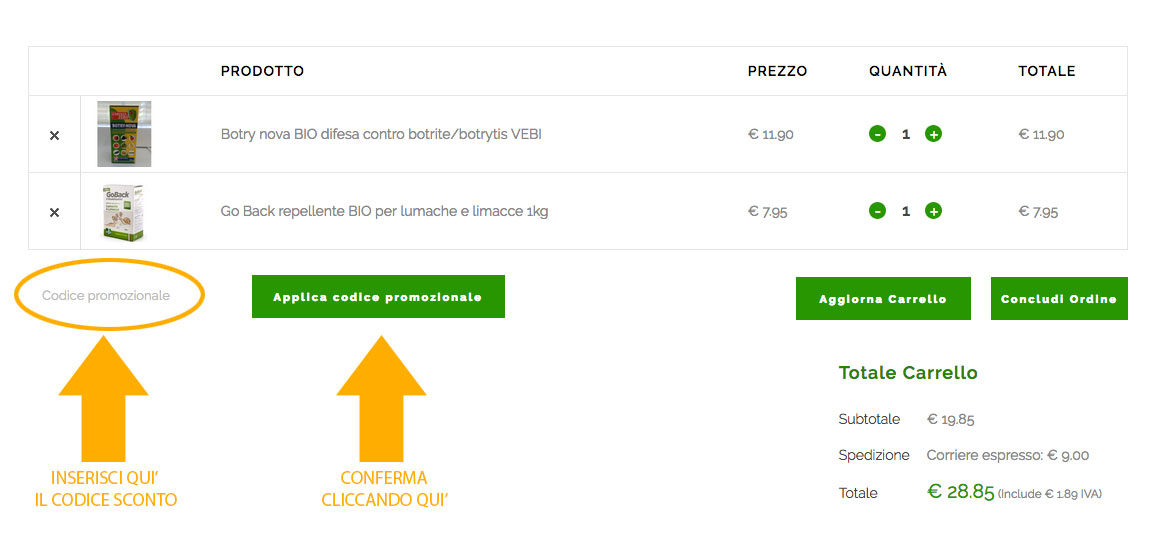Screen dimensions: 1158x548
Task: Click the Aggiorna Carrello button
Action: pos(883,298)
